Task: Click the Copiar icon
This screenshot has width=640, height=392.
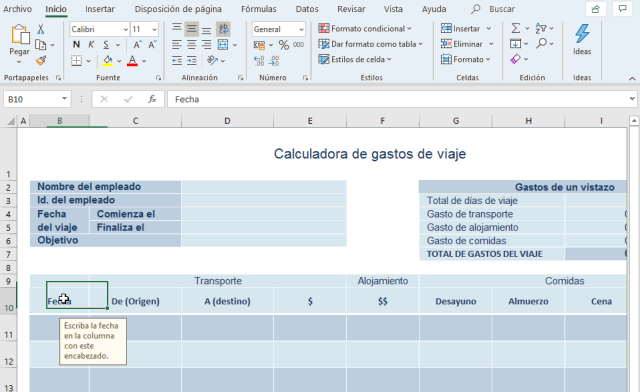Action: point(40,45)
